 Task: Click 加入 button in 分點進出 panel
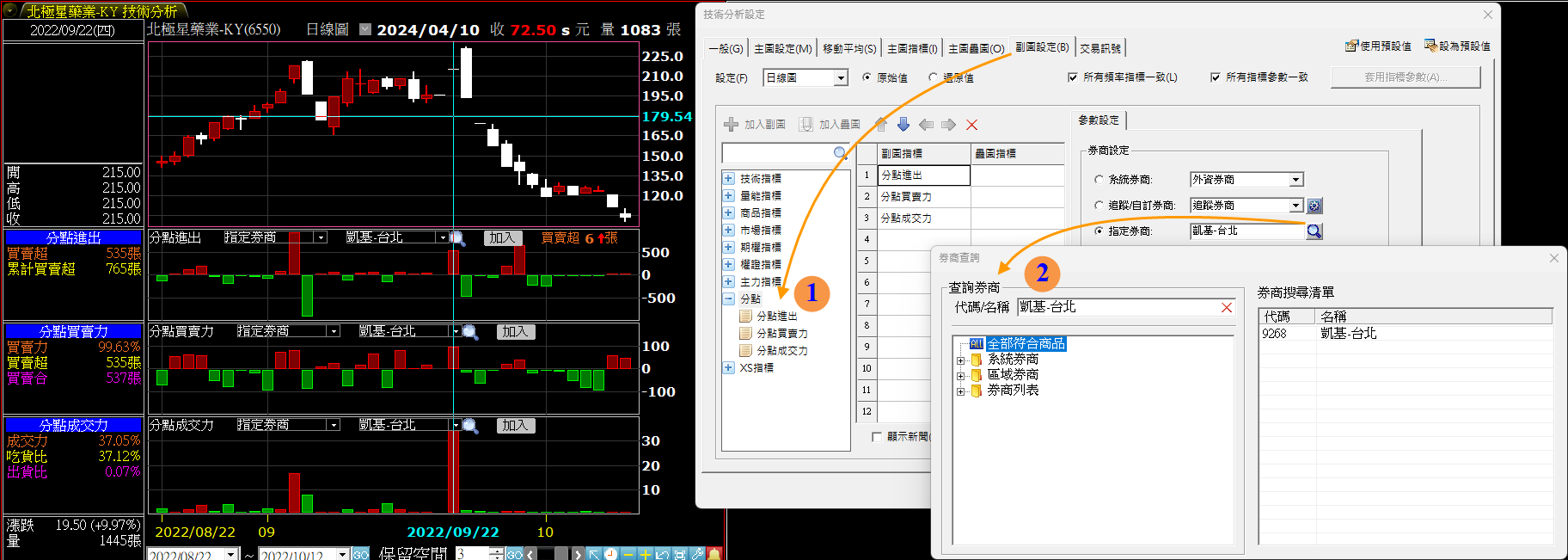pyautogui.click(x=502, y=238)
